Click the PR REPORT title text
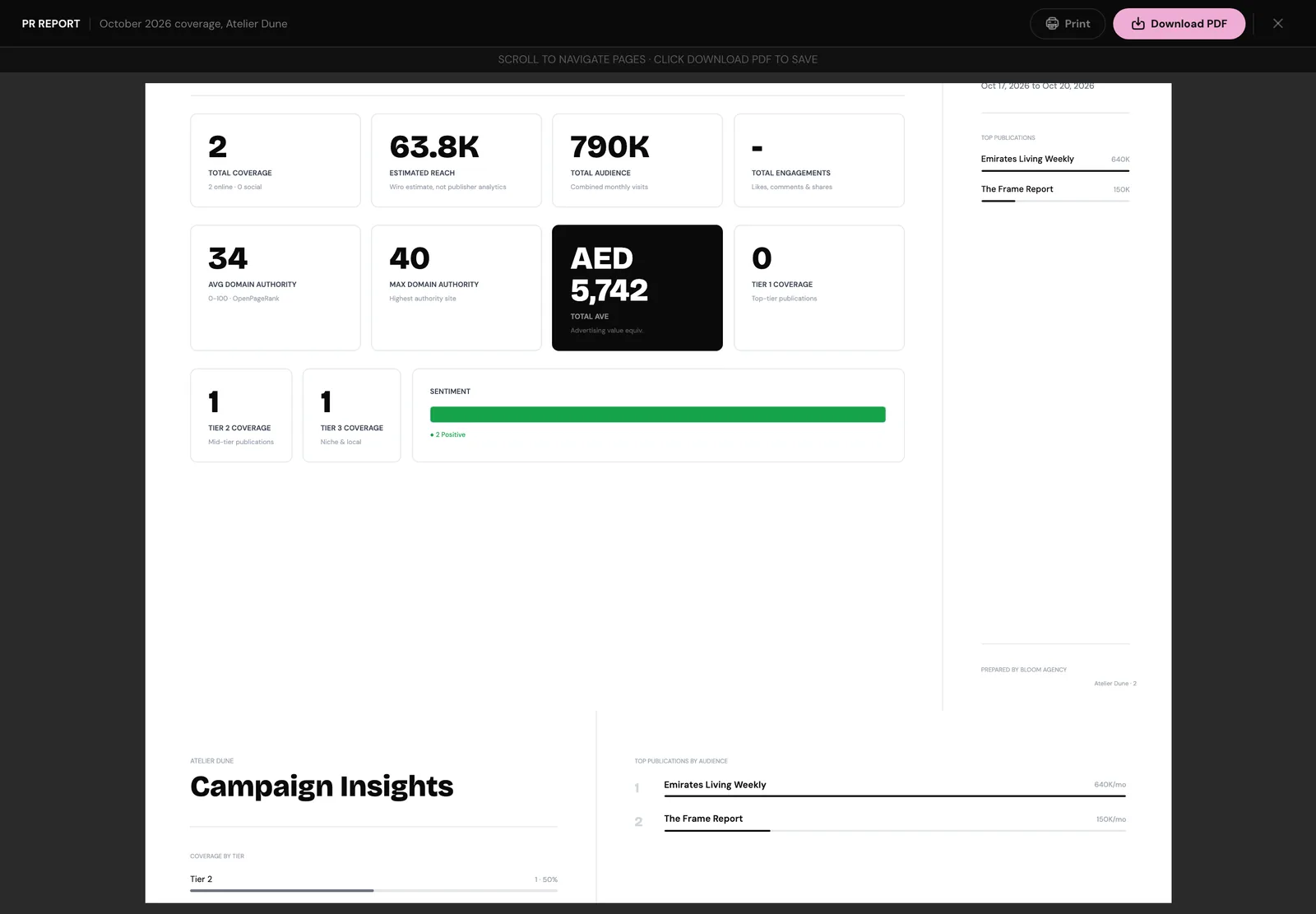1316x914 pixels. [x=51, y=24]
